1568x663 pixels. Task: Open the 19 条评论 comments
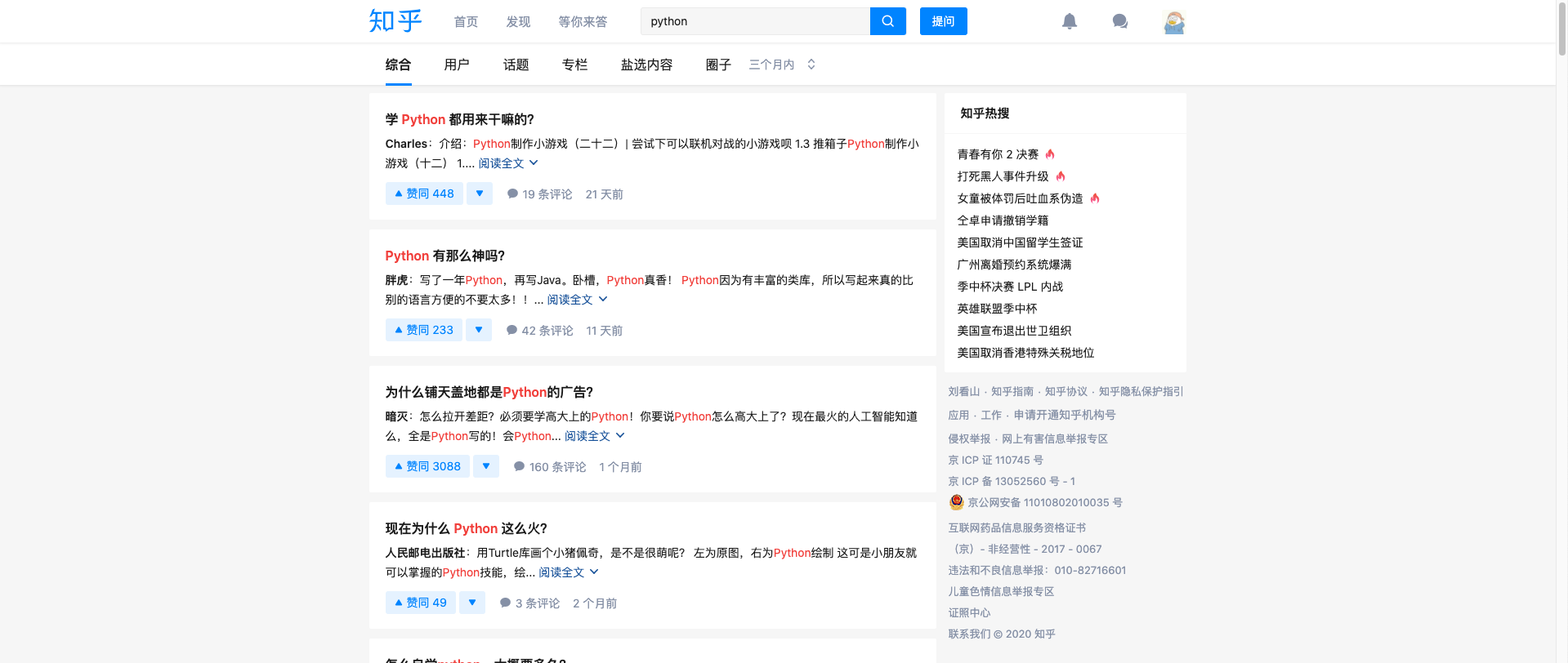click(539, 194)
